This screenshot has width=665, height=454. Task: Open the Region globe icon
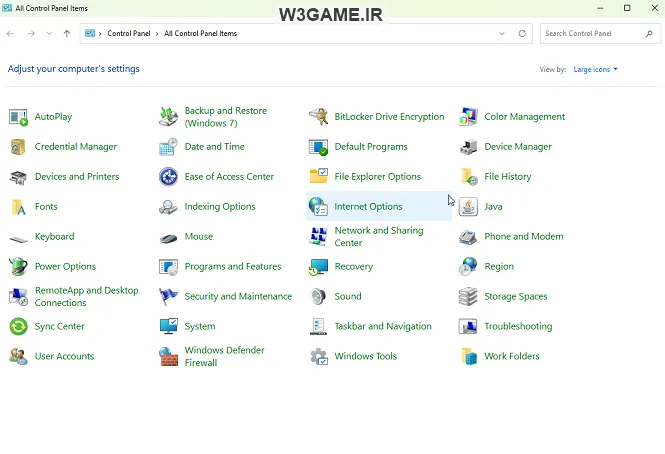click(x=468, y=266)
